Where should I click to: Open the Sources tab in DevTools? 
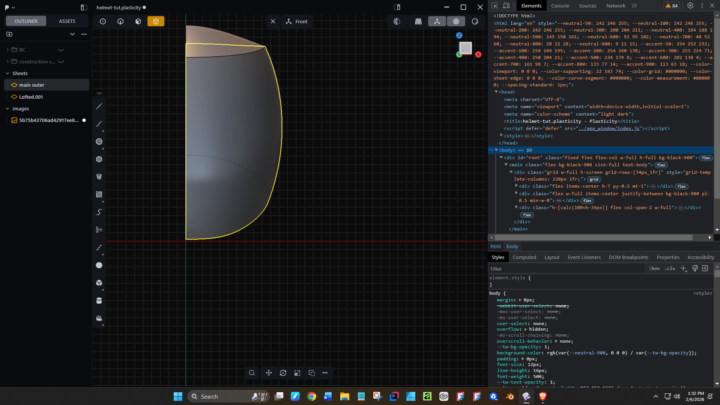tap(587, 6)
